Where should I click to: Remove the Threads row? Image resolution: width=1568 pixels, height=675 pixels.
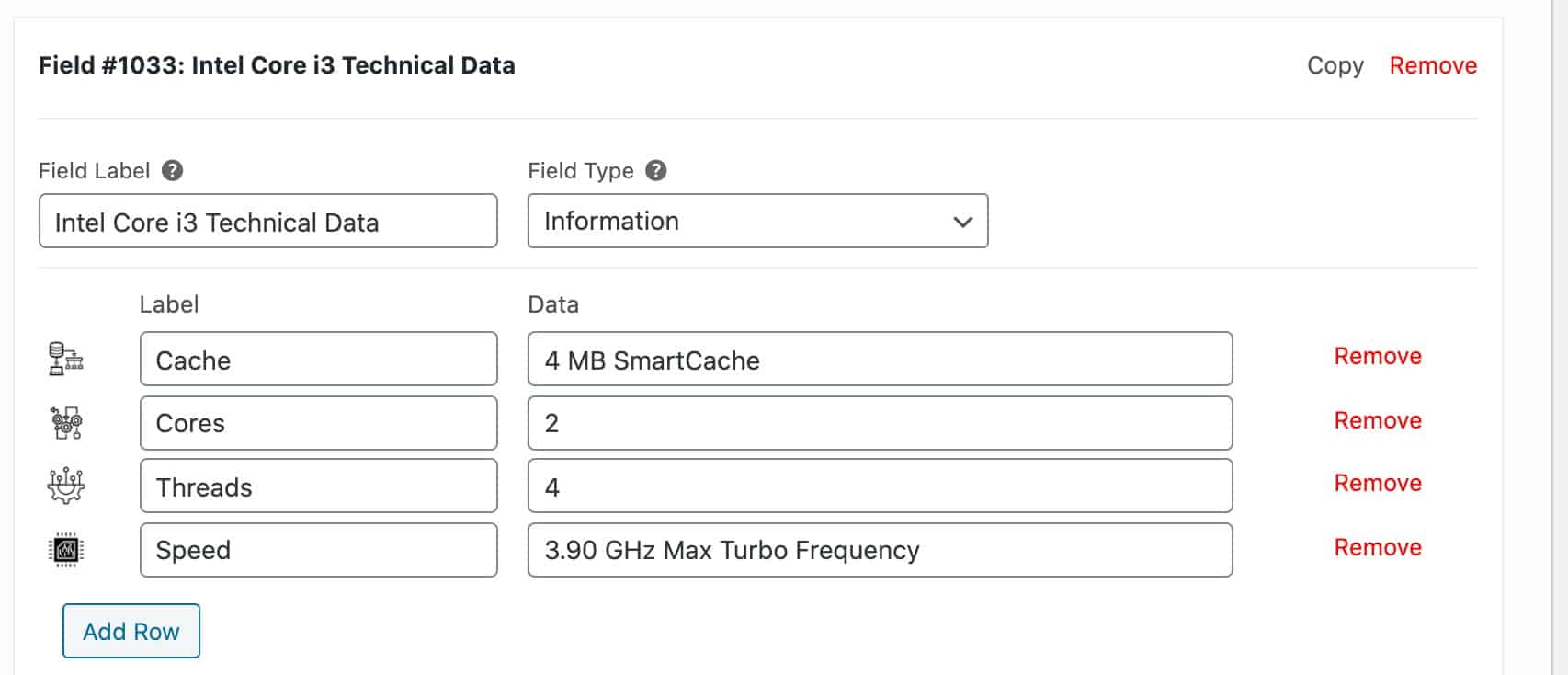1378,483
